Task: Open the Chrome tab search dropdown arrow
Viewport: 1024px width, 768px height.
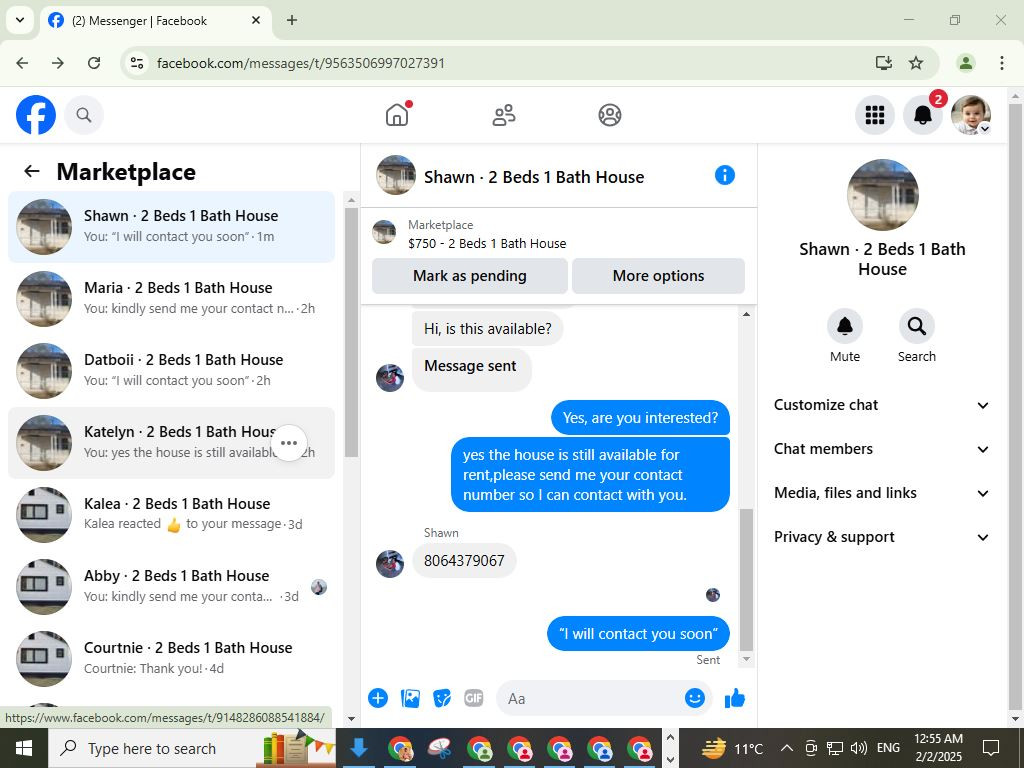Action: click(x=20, y=20)
